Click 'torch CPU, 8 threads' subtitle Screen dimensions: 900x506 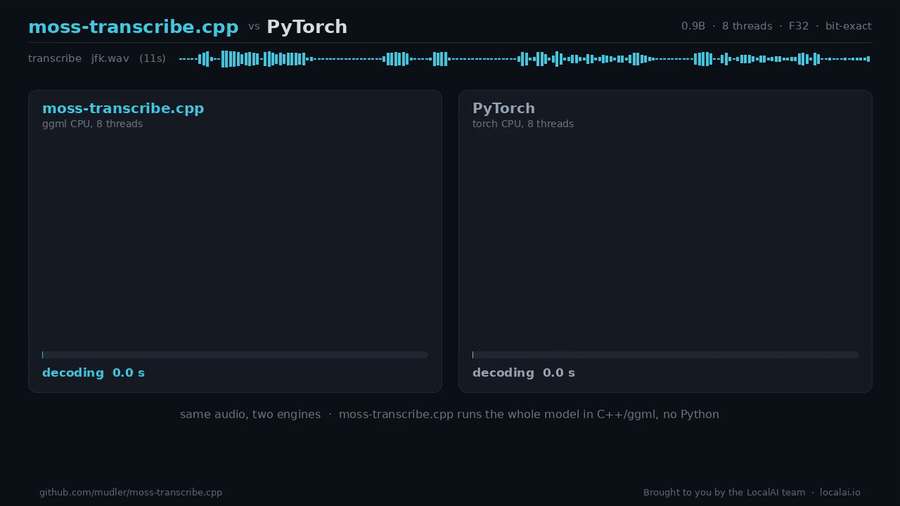(x=523, y=124)
